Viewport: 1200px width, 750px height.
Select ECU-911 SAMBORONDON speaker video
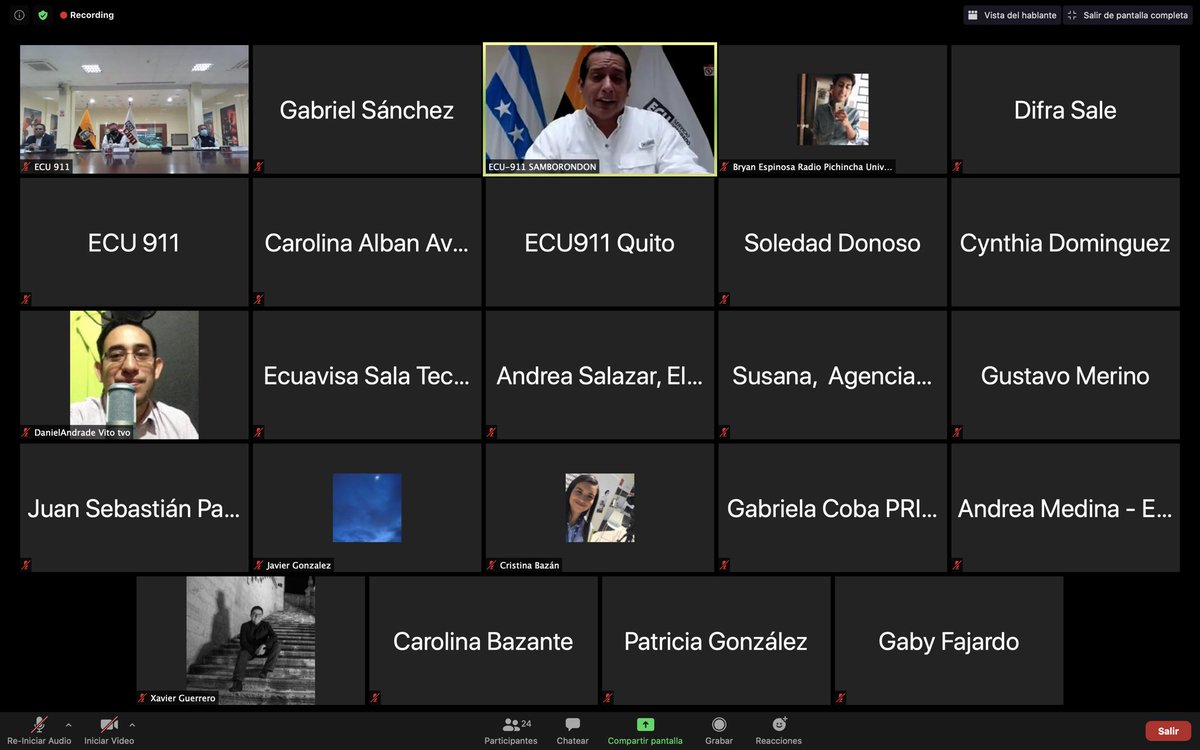coord(600,109)
